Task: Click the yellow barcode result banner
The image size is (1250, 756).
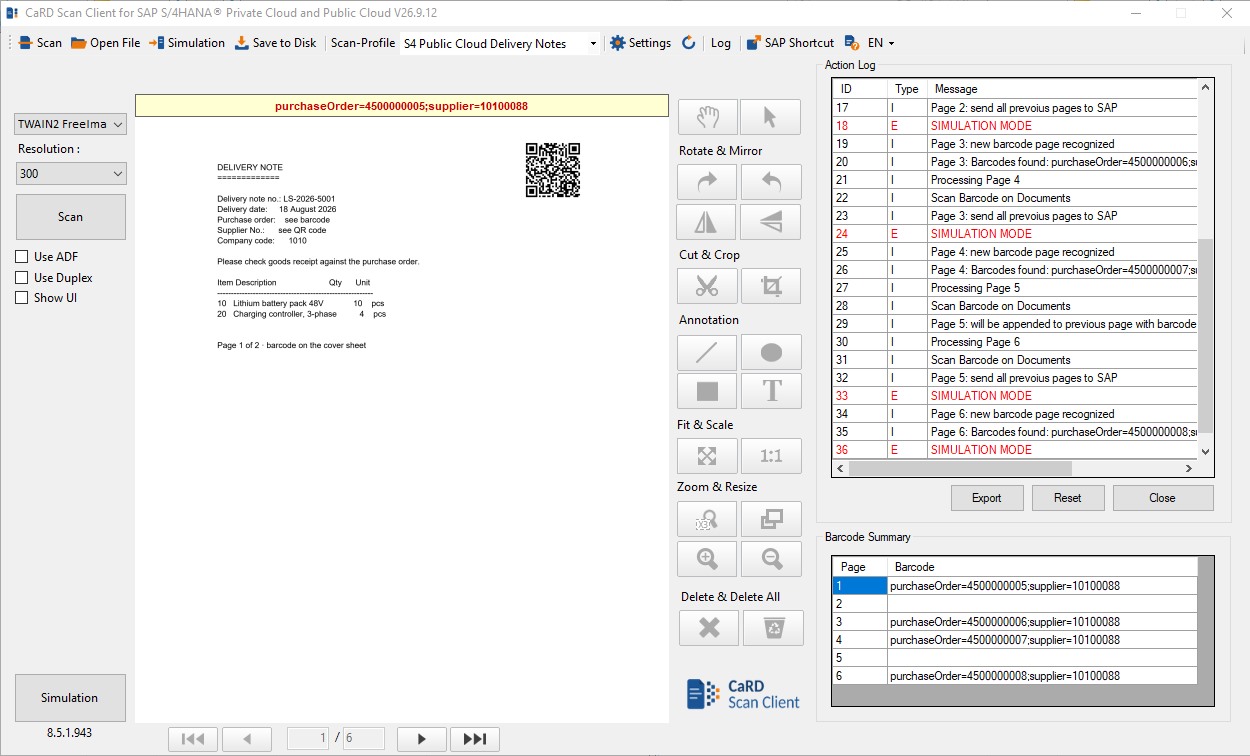Action: pos(401,106)
